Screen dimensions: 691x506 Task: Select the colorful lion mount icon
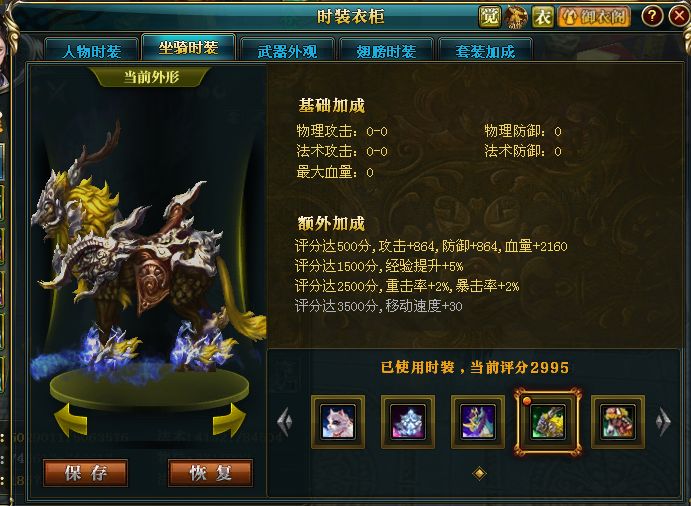click(618, 421)
